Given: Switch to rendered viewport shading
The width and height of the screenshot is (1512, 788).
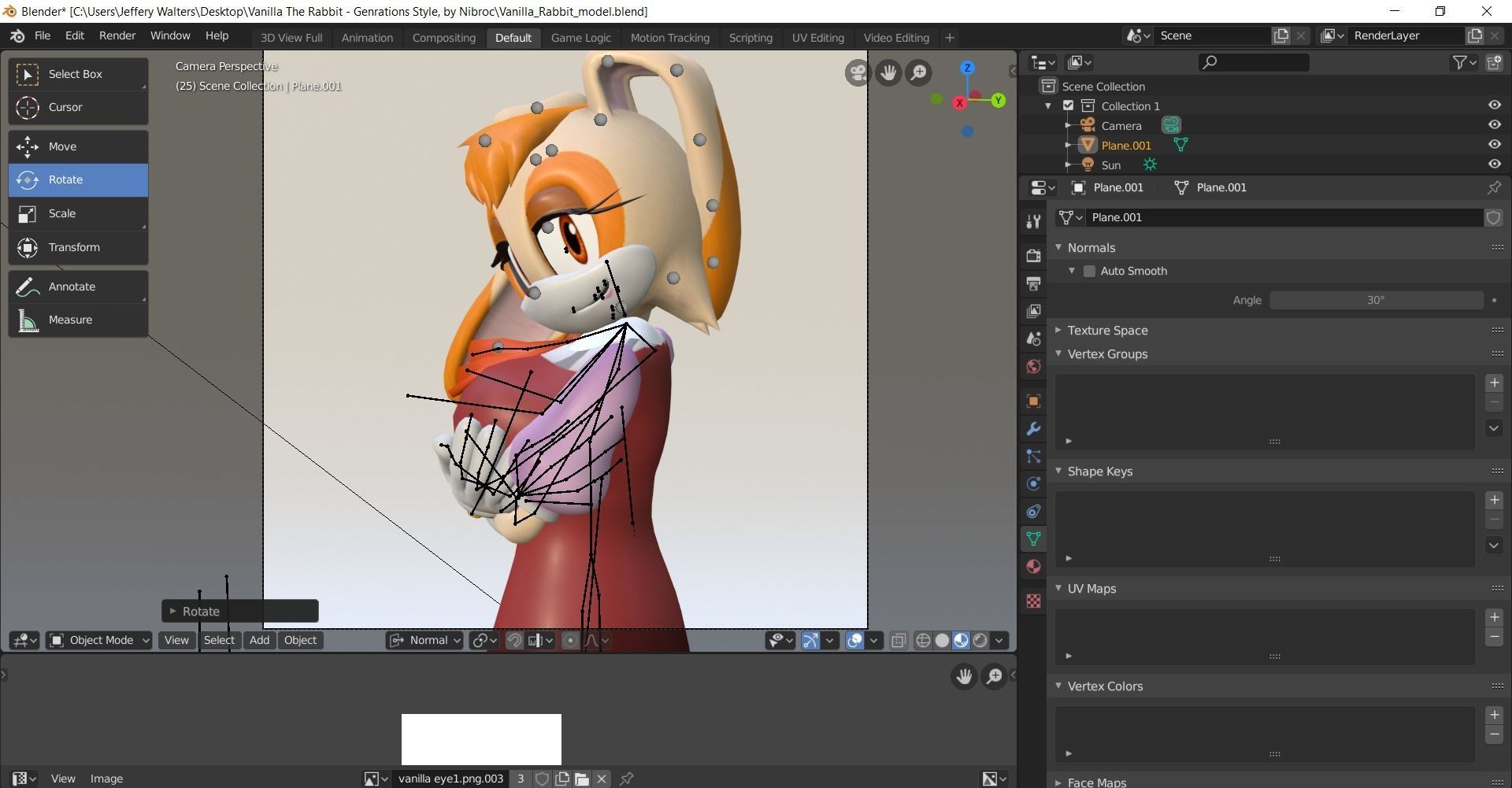Looking at the screenshot, I should [980, 641].
